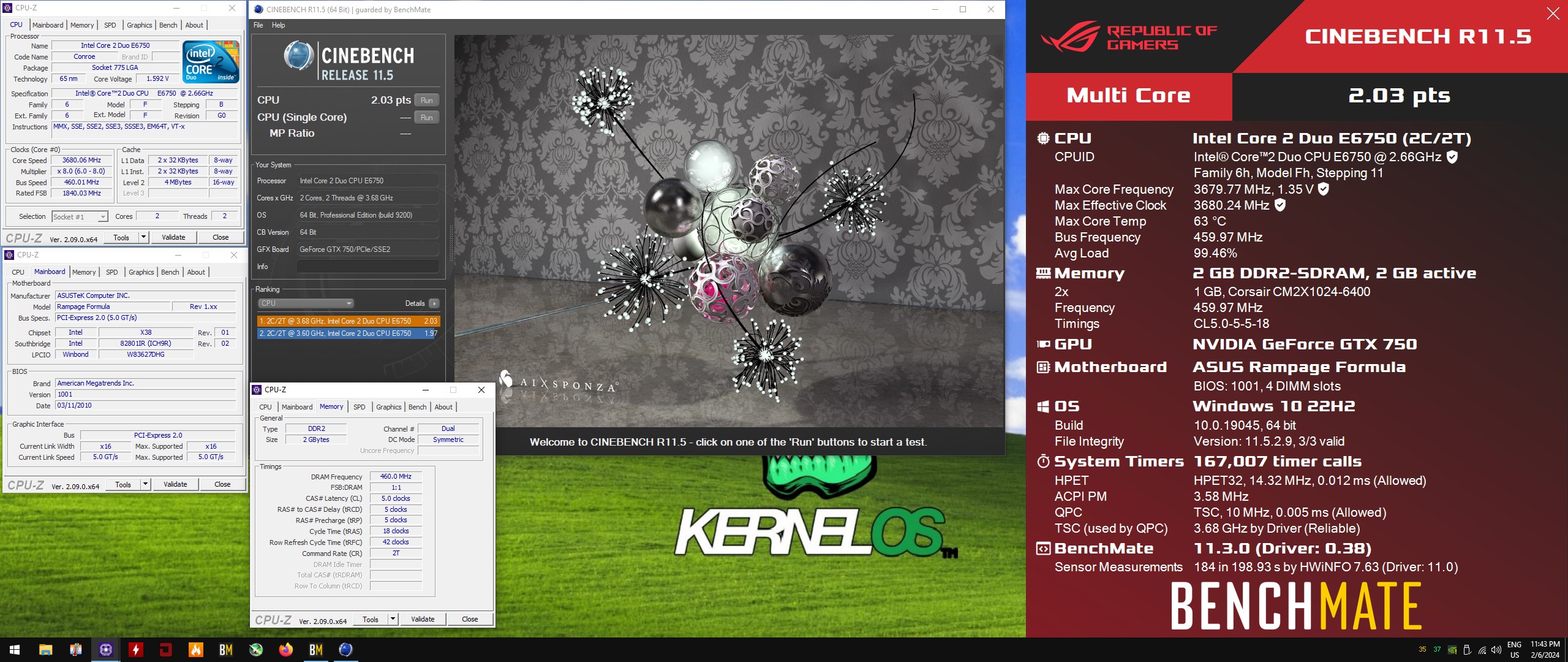Viewport: 1568px width, 662px height.
Task: Select the SPD tab in the Memory CPU-Z window
Action: (360, 407)
